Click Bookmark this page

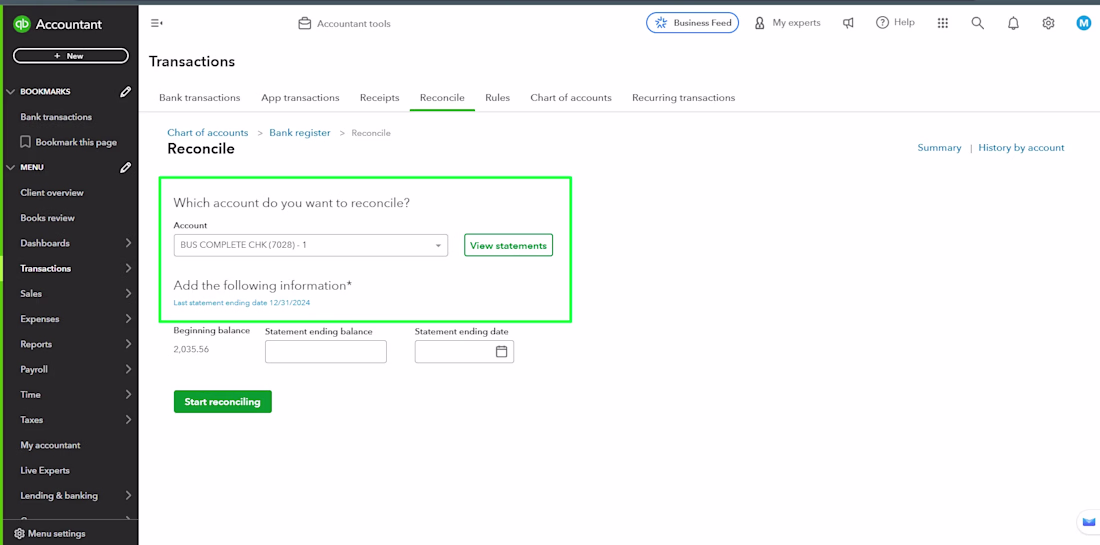point(69,142)
